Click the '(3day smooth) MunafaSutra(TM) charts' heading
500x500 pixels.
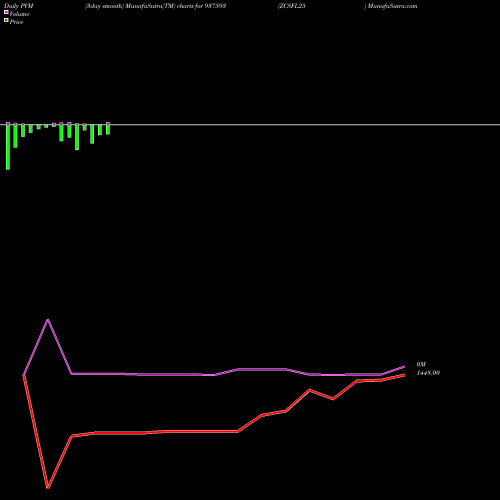pos(139,6)
